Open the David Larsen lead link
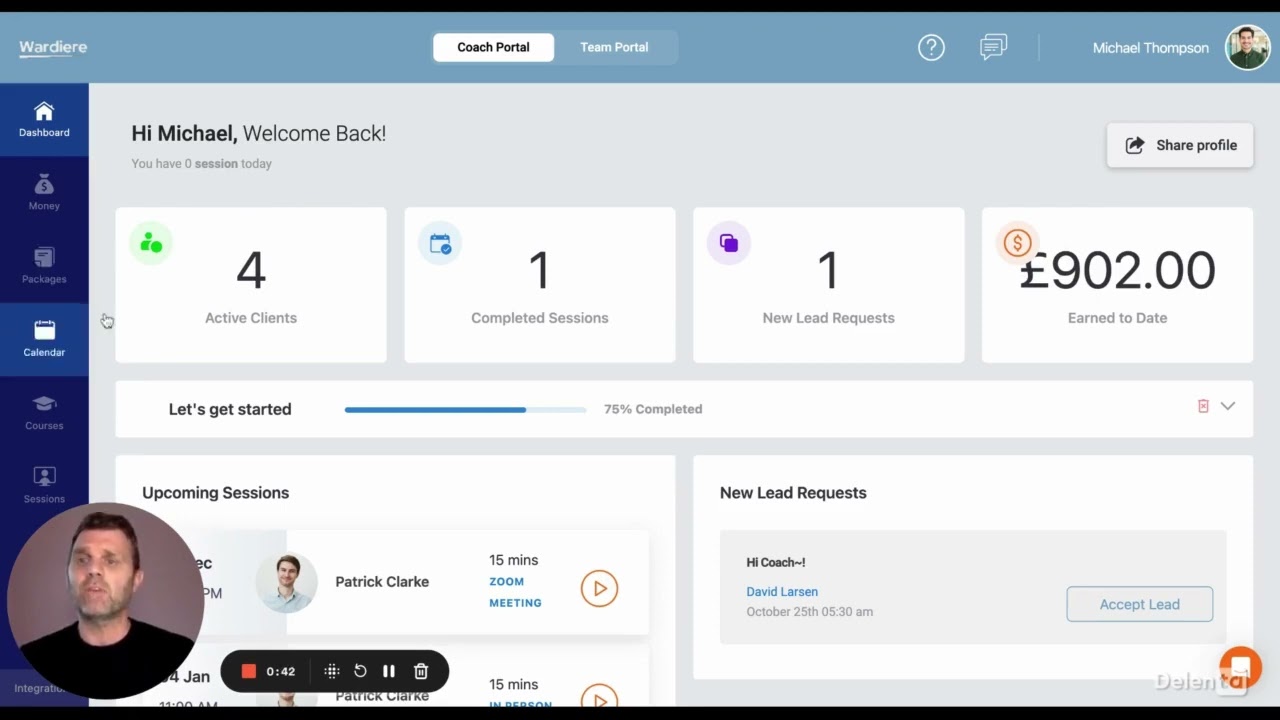Viewport: 1280px width, 720px height. click(782, 591)
